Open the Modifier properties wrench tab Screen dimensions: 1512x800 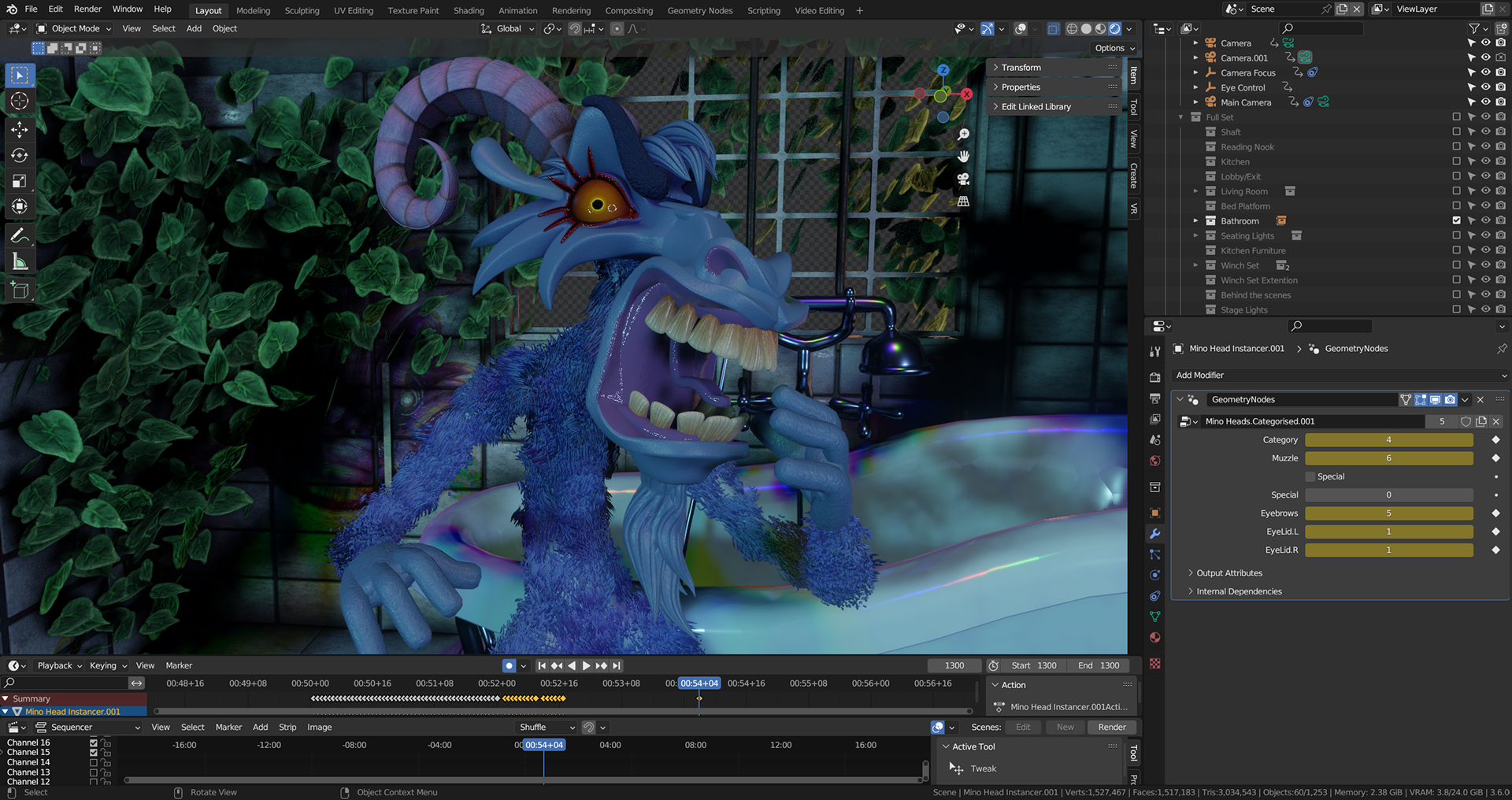(1154, 533)
